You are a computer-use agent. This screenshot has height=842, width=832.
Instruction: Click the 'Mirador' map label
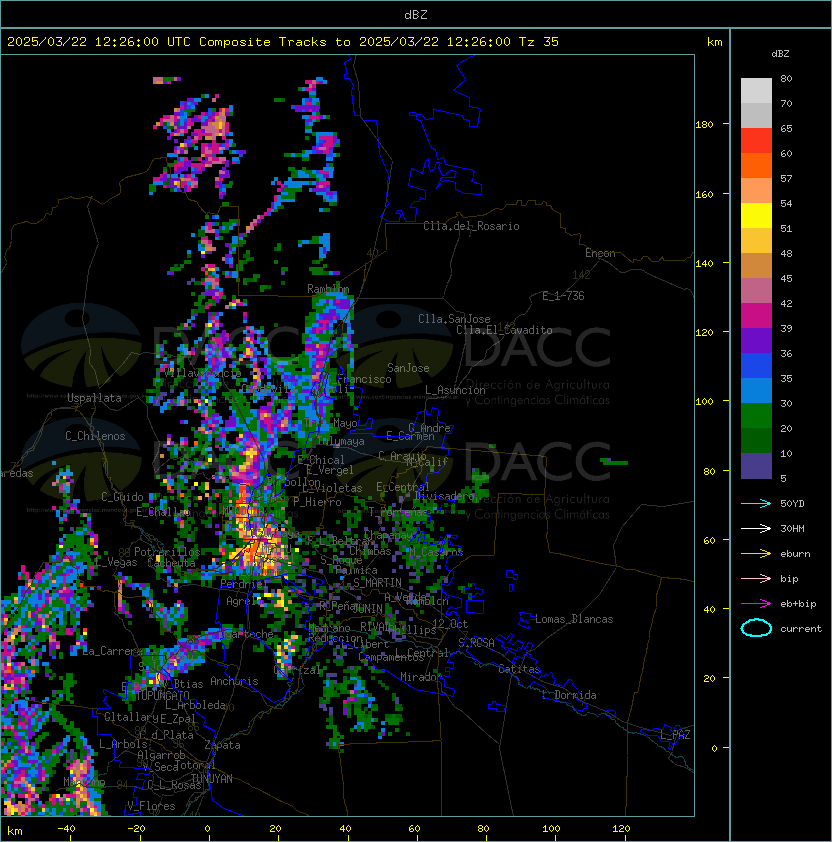421,677
